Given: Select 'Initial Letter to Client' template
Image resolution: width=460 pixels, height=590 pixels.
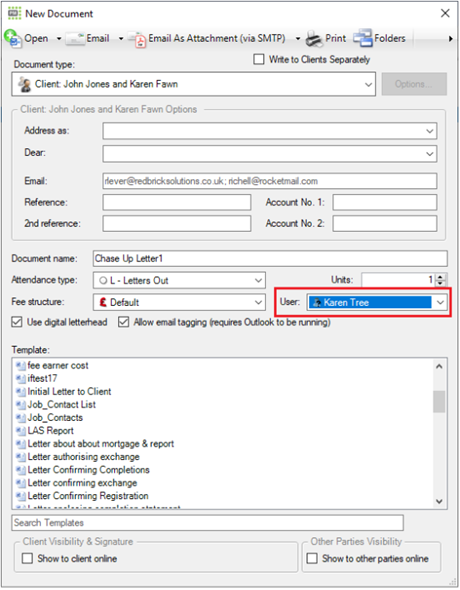Looking at the screenshot, I should point(69,391).
